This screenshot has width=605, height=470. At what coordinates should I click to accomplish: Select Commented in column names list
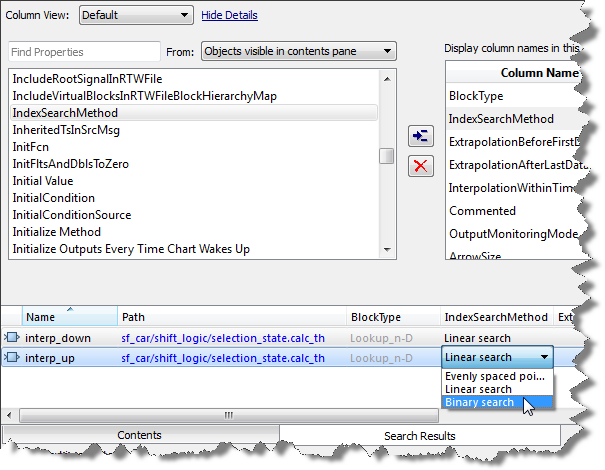coord(482,211)
